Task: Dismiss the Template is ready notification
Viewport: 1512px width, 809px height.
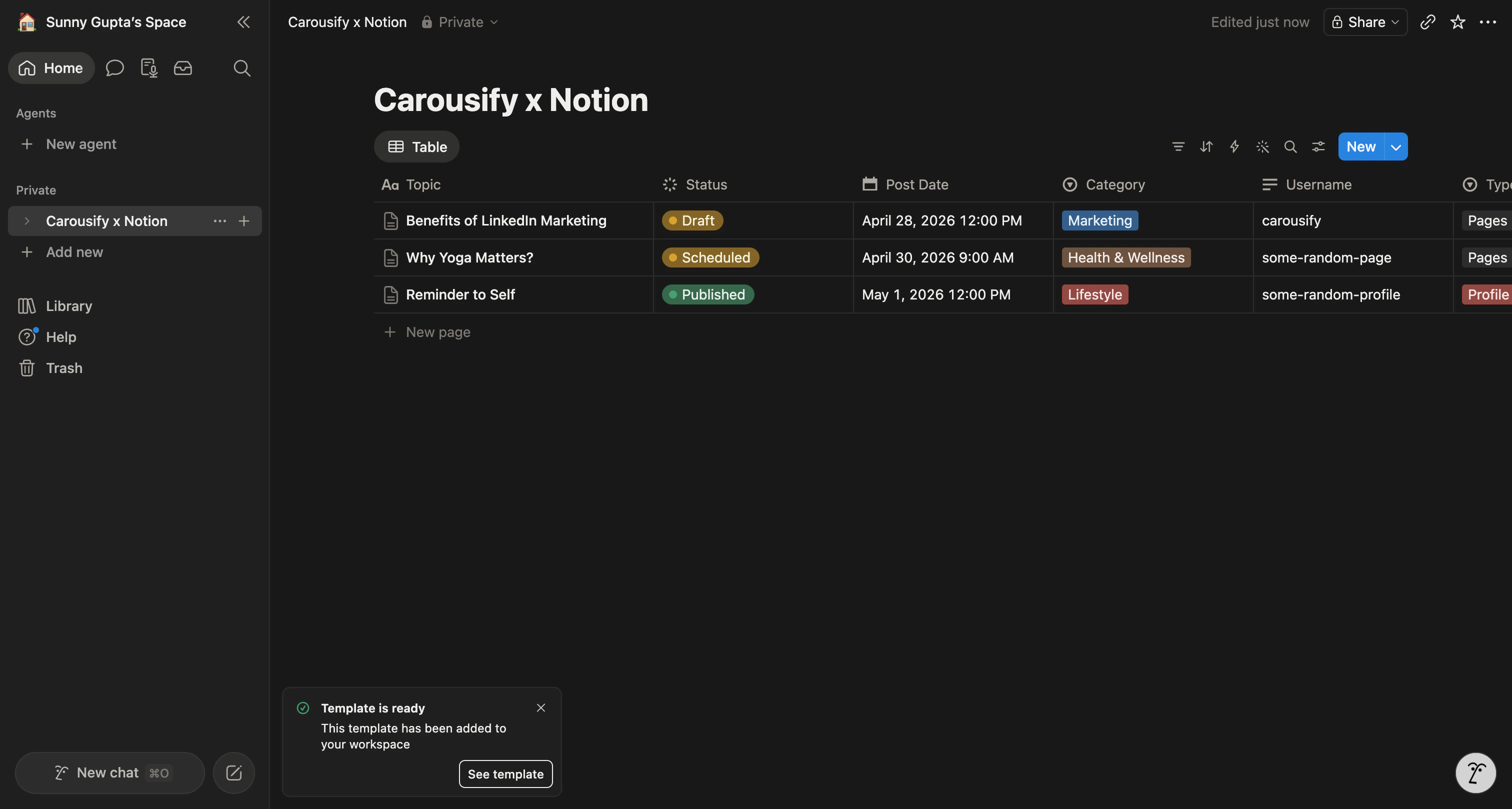Action: click(541, 708)
